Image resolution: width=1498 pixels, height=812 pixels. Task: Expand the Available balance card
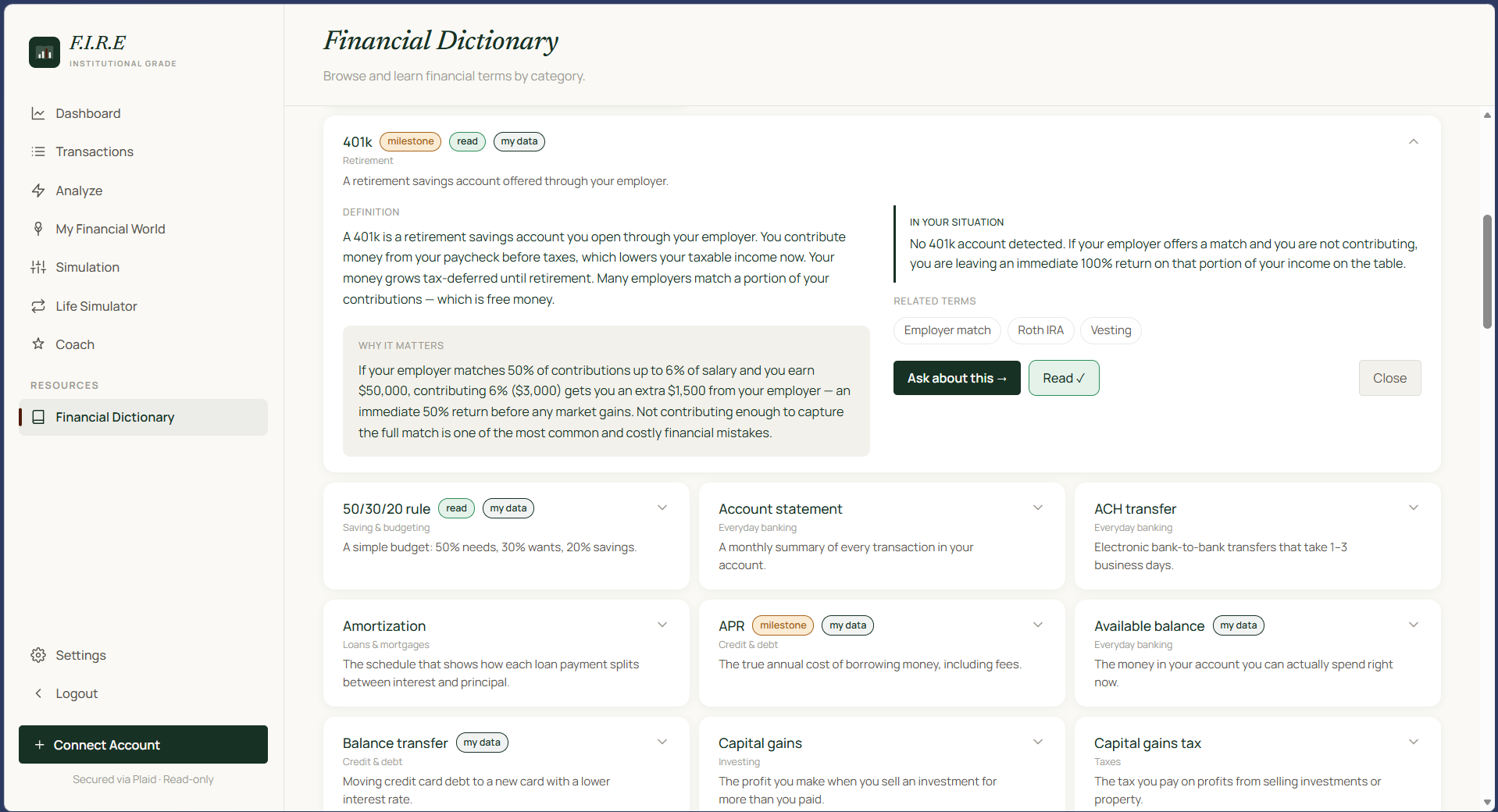click(x=1414, y=625)
